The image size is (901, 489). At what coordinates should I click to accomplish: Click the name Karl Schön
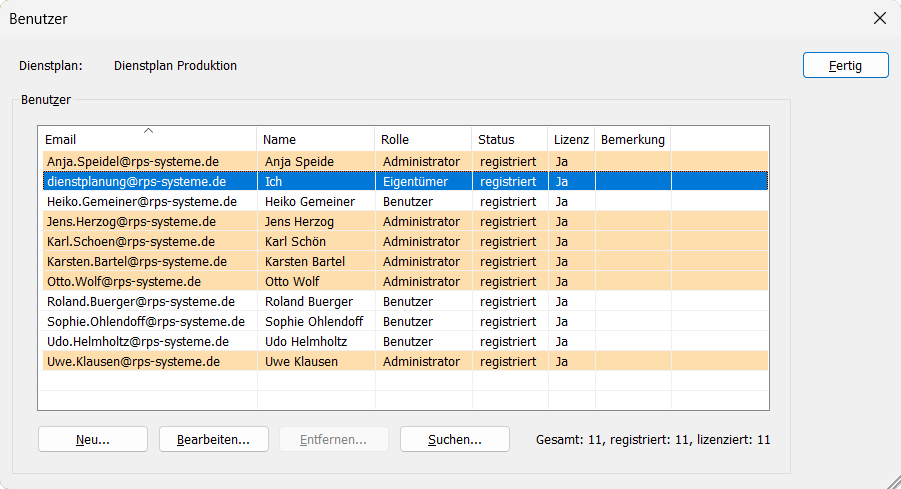pos(295,242)
